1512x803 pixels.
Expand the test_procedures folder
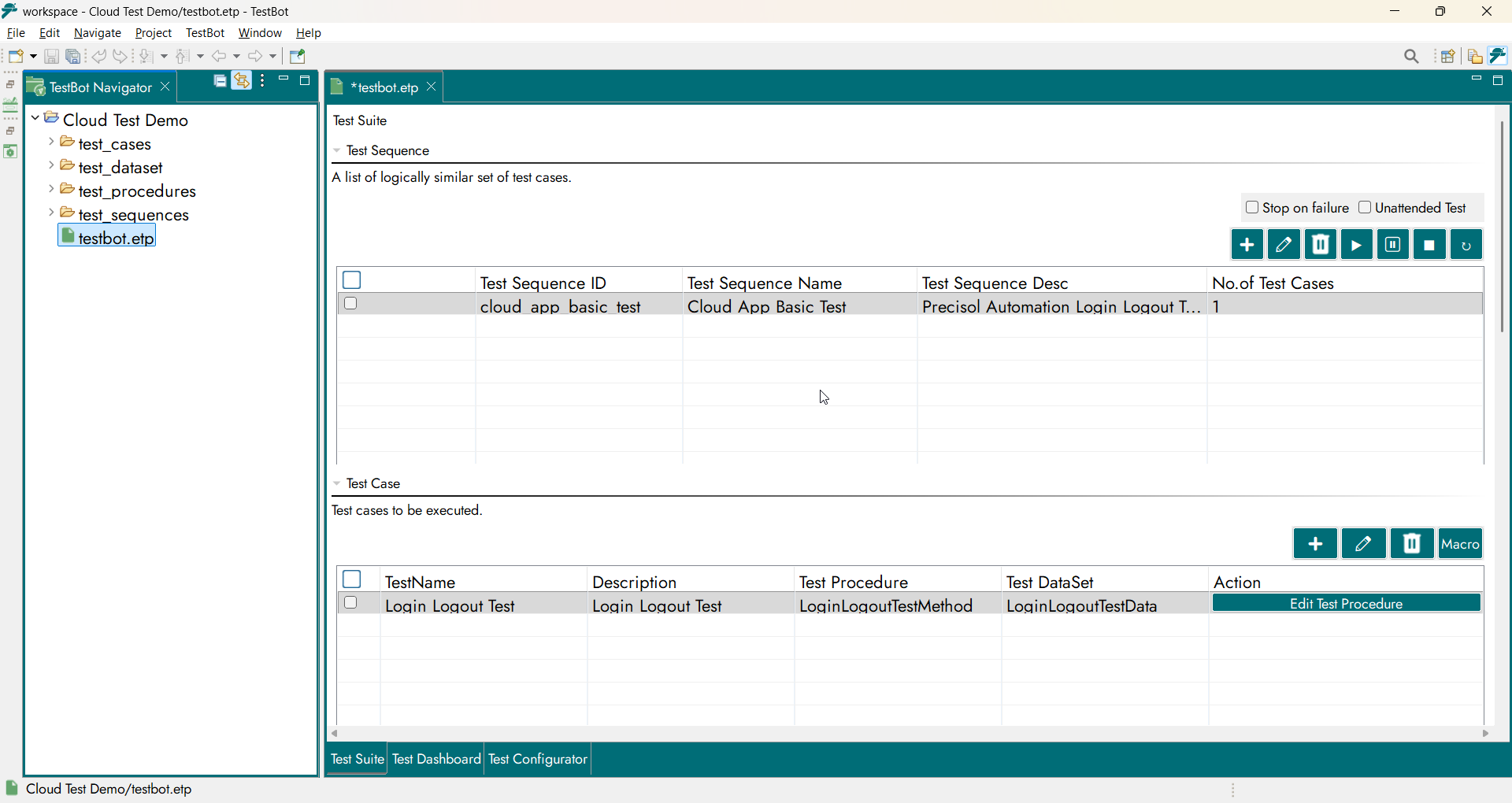tap(51, 190)
